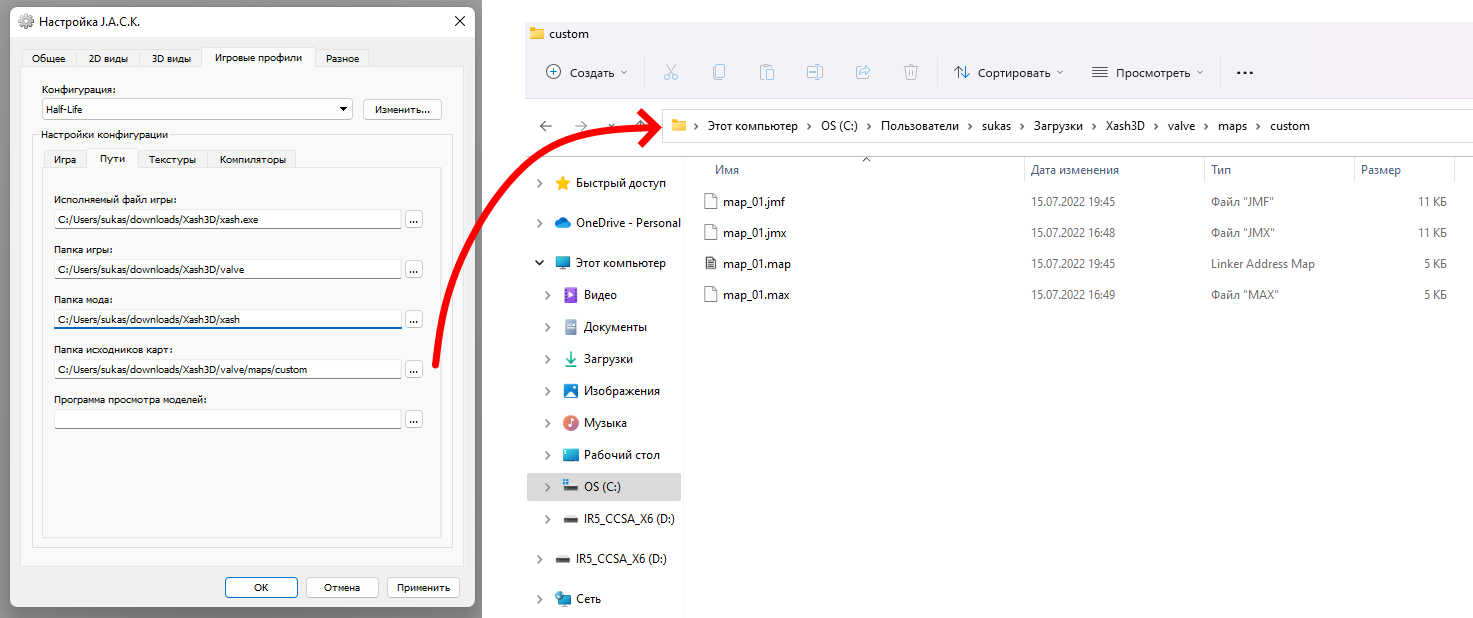Click the Rename icon in Explorer toolbar
The width and height of the screenshot is (1473, 618).
815,72
